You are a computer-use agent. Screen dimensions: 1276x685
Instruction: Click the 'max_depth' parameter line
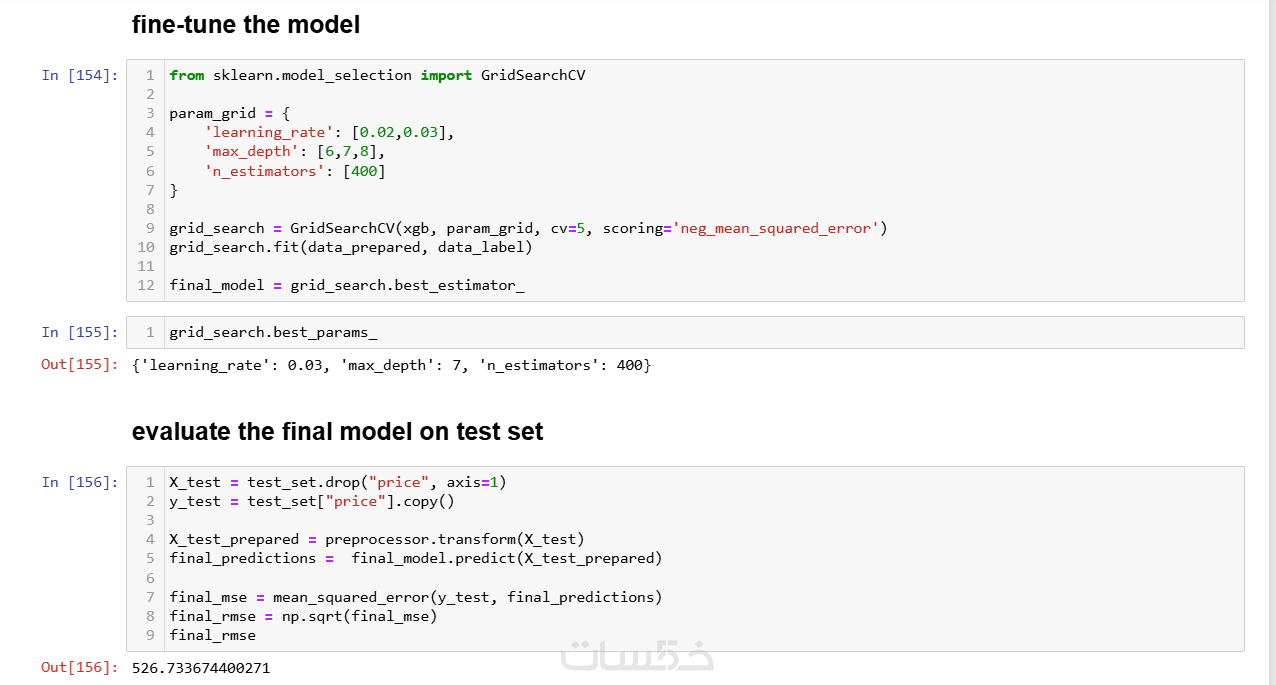pyautogui.click(x=294, y=151)
